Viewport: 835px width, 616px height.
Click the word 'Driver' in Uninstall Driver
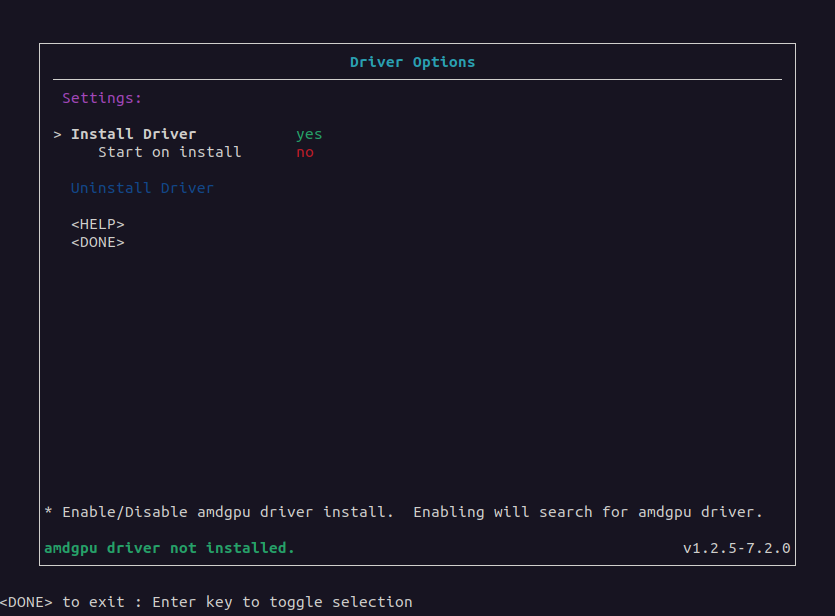coord(187,188)
